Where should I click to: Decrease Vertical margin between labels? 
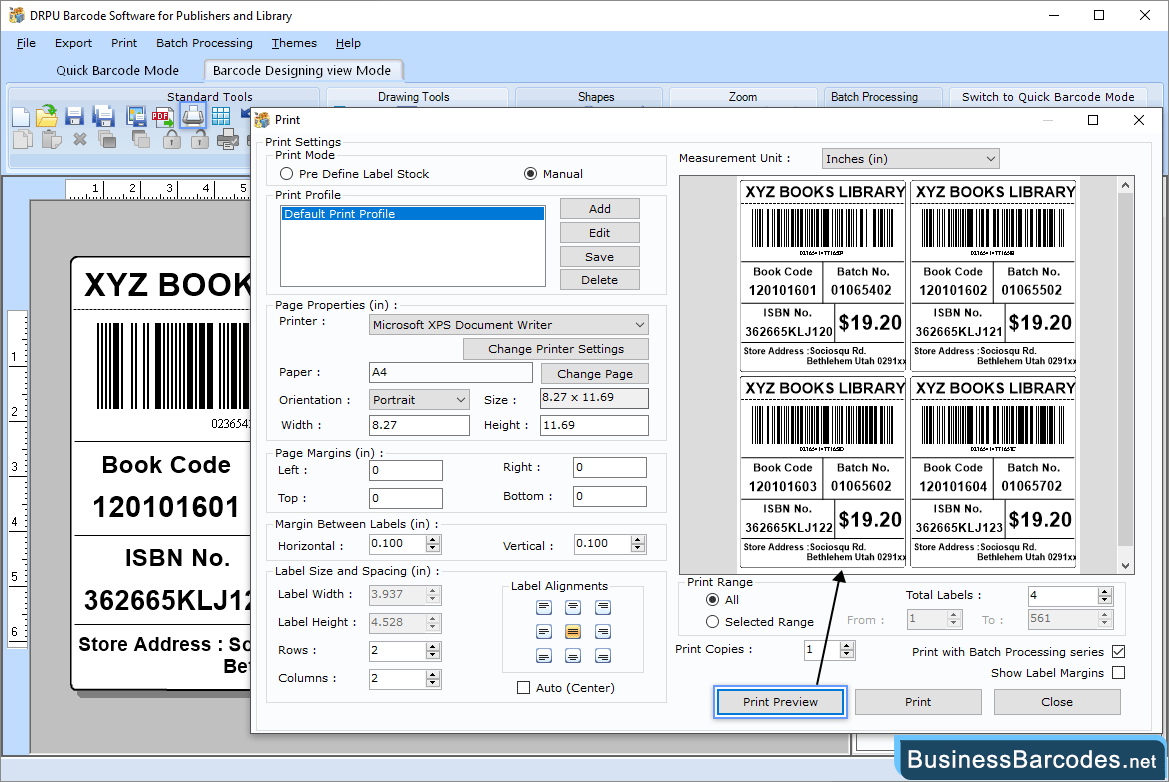637,549
